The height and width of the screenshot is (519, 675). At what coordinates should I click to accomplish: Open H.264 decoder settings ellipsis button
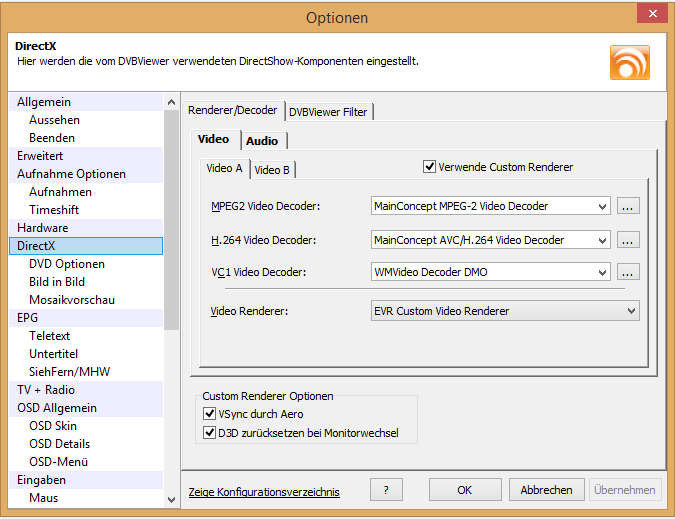(x=628, y=240)
